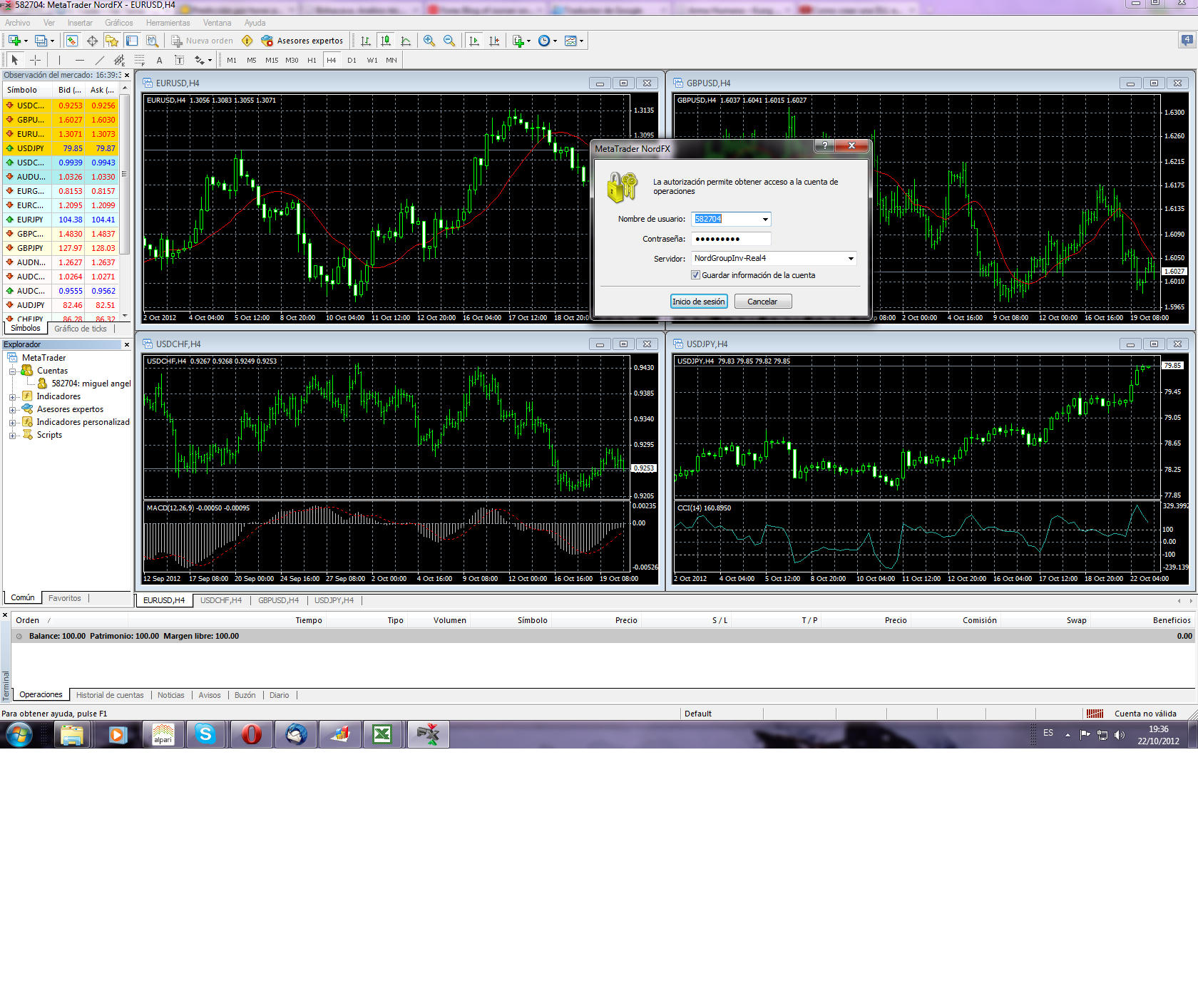
Task: Open the Favoritos tab in Explorador
Action: (65, 598)
